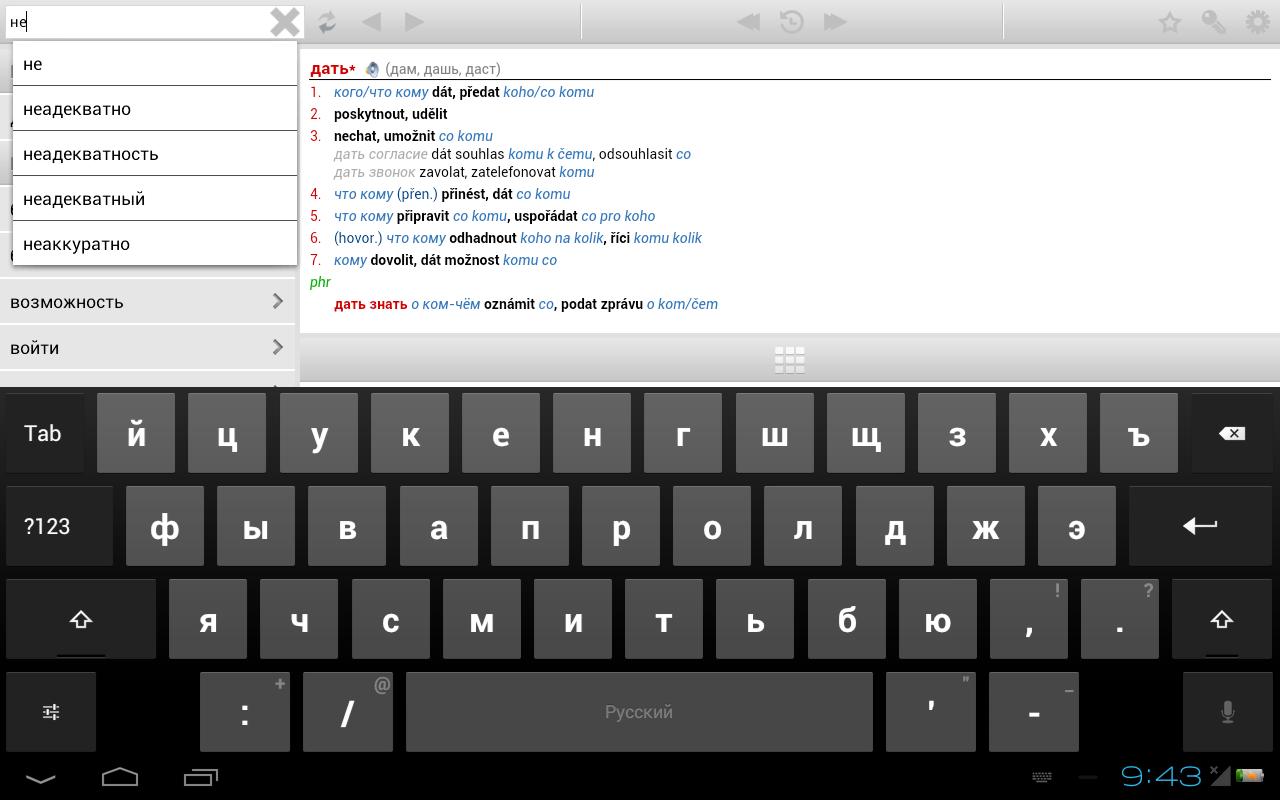Open keyboard input options key
Screen dimensions: 1280x800
point(51,712)
